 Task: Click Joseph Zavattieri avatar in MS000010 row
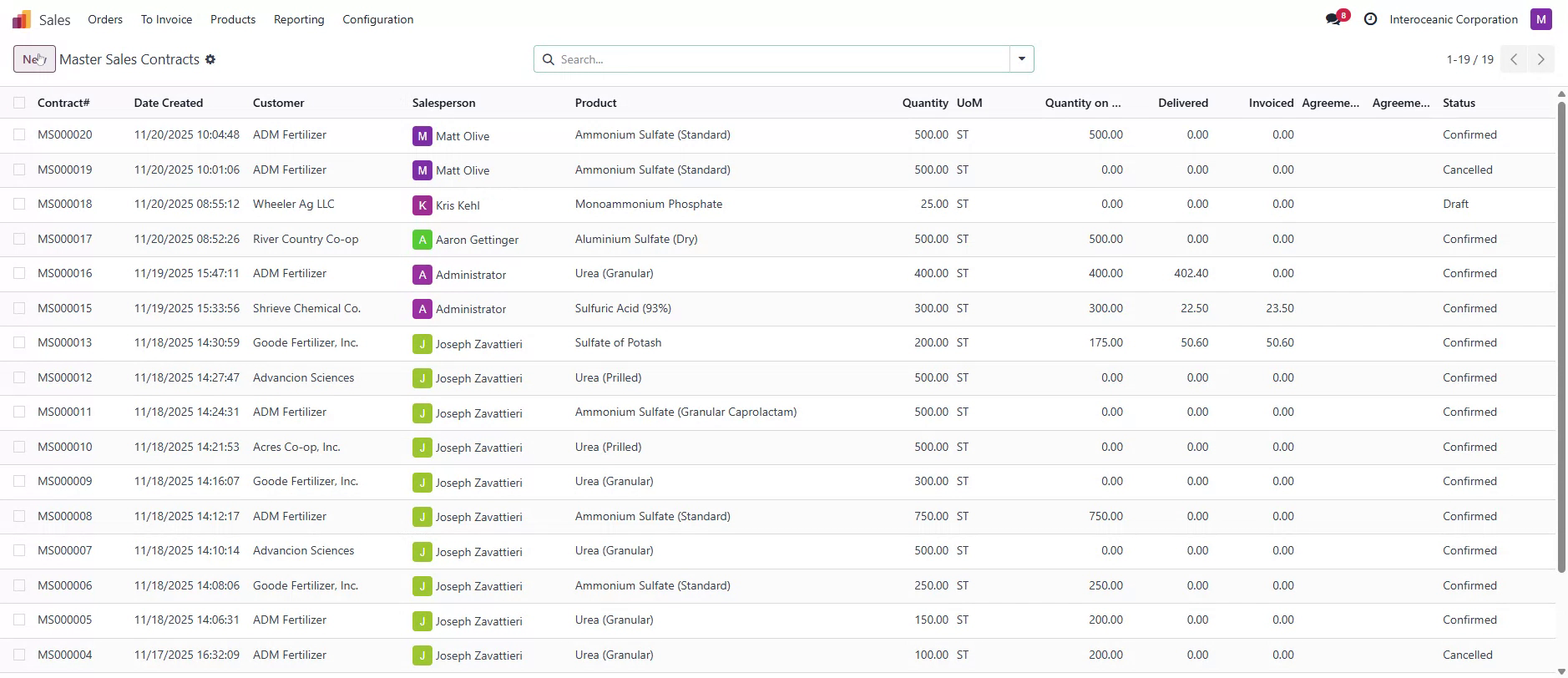[x=422, y=448]
